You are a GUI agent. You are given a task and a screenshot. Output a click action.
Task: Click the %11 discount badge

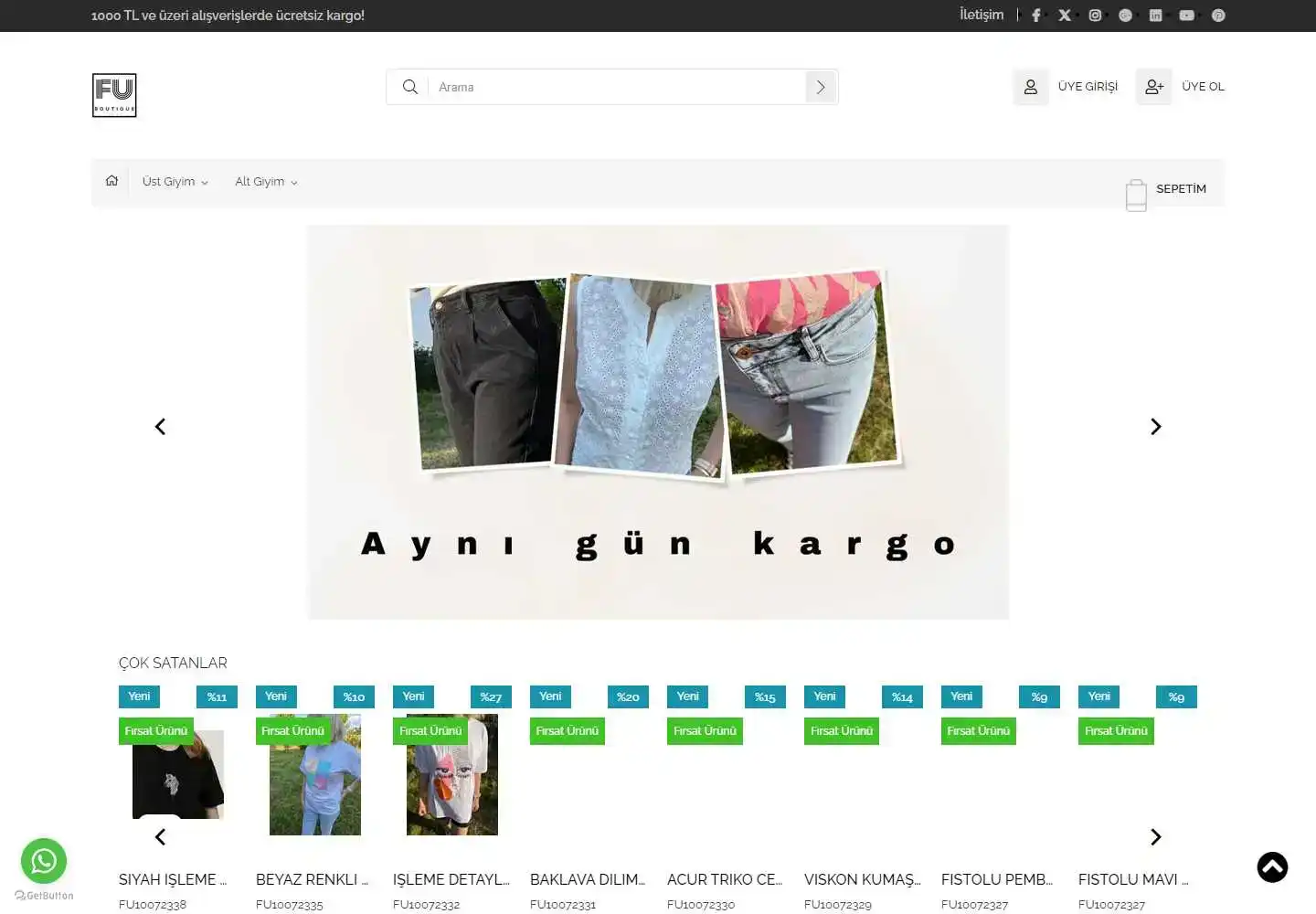point(217,697)
